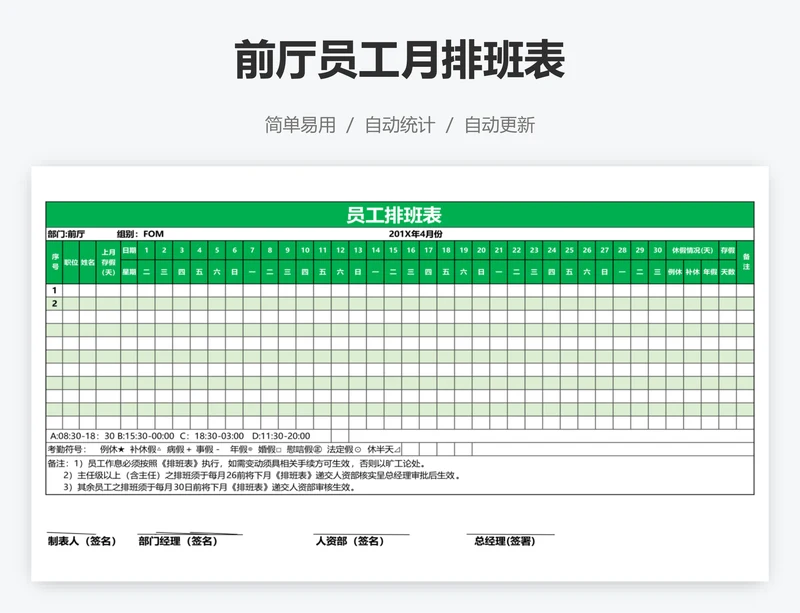This screenshot has width=800, height=613.
Task: Click row number 1 cell
Action: tap(55, 290)
